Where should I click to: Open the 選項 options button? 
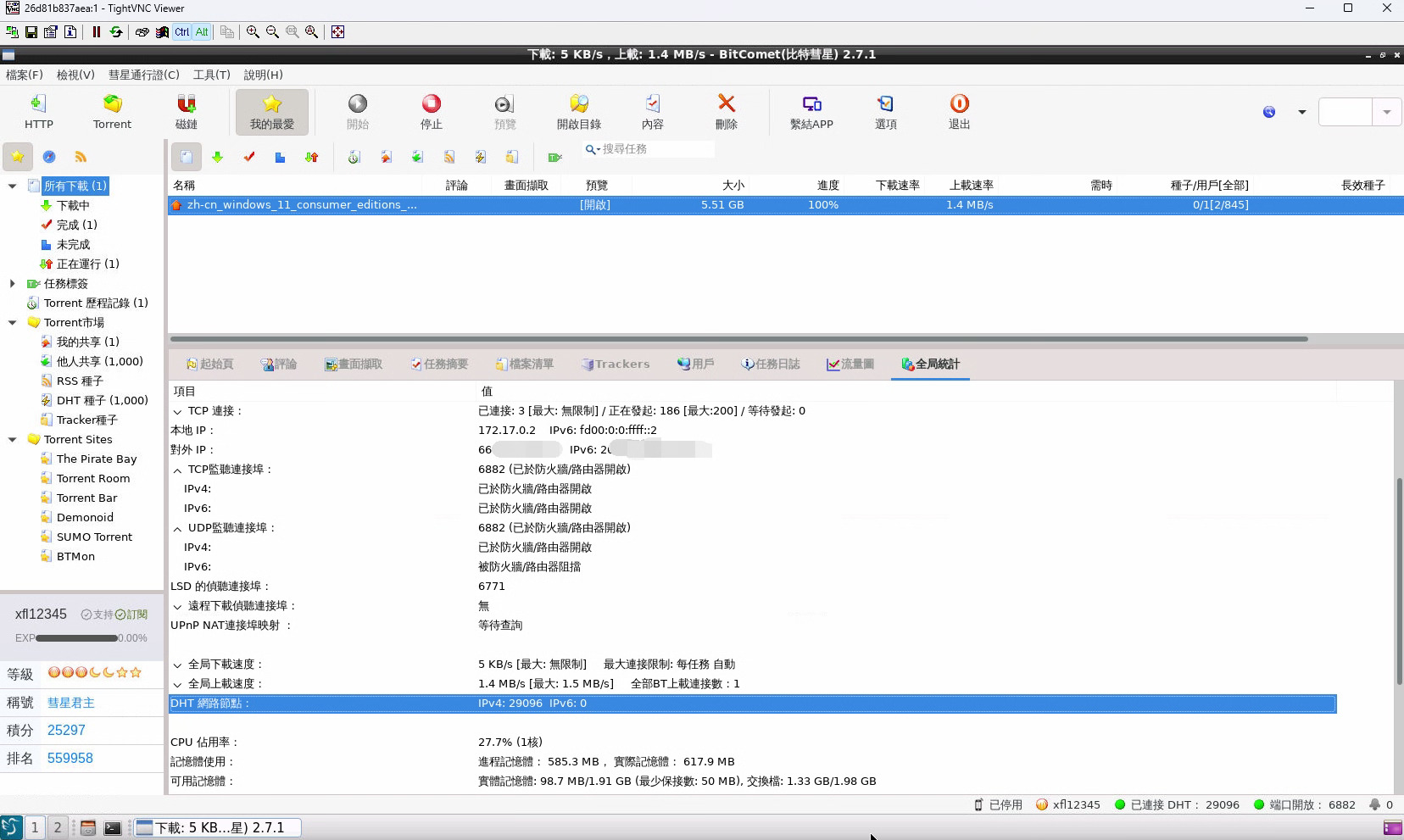tap(886, 111)
